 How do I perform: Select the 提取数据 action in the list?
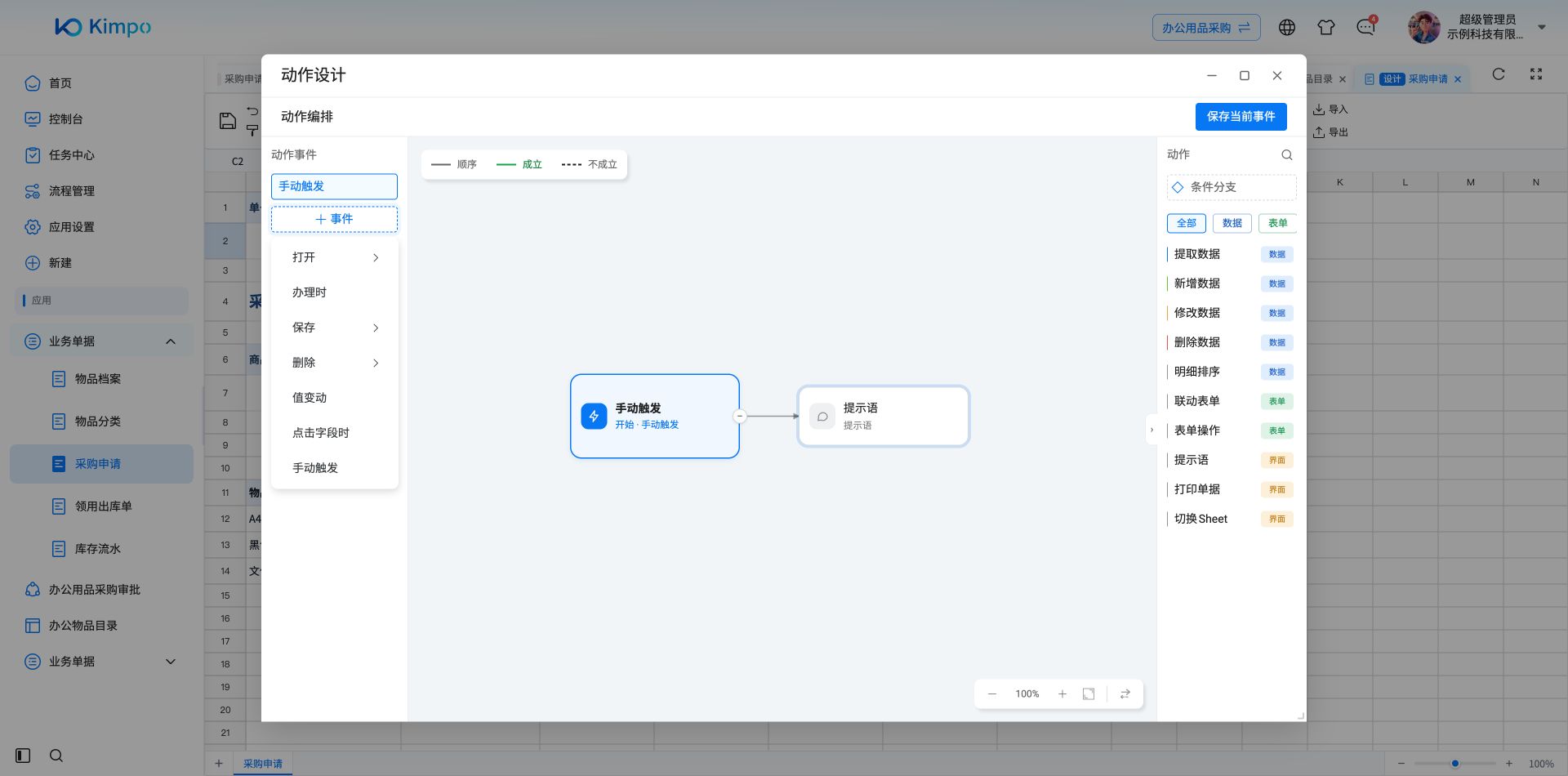(1230, 254)
